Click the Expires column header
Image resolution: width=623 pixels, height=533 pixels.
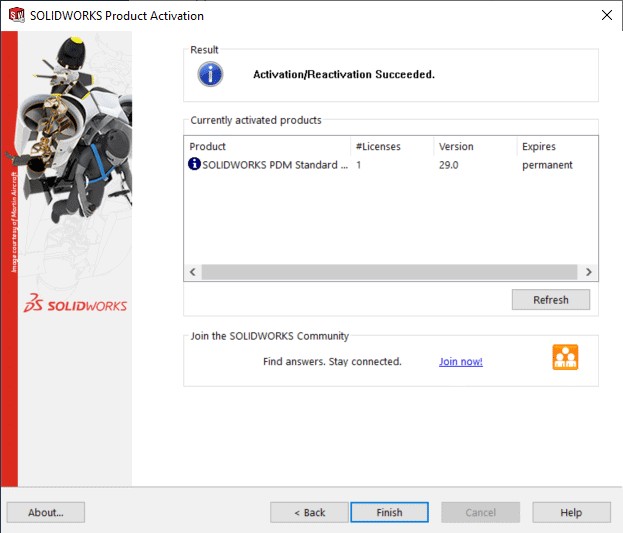coord(555,146)
